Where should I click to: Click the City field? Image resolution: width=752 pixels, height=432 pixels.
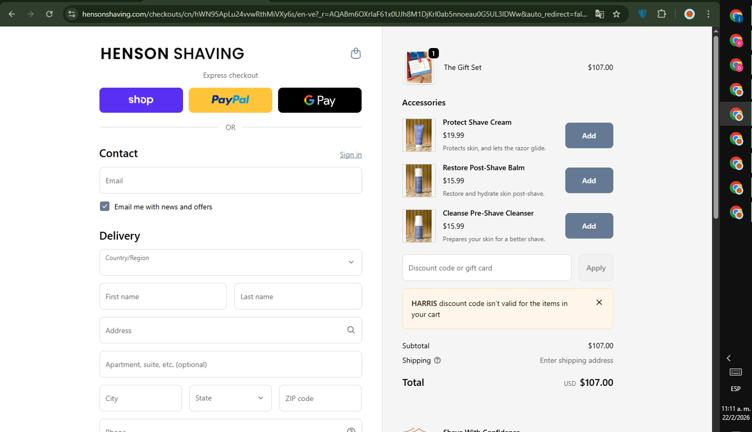point(141,398)
